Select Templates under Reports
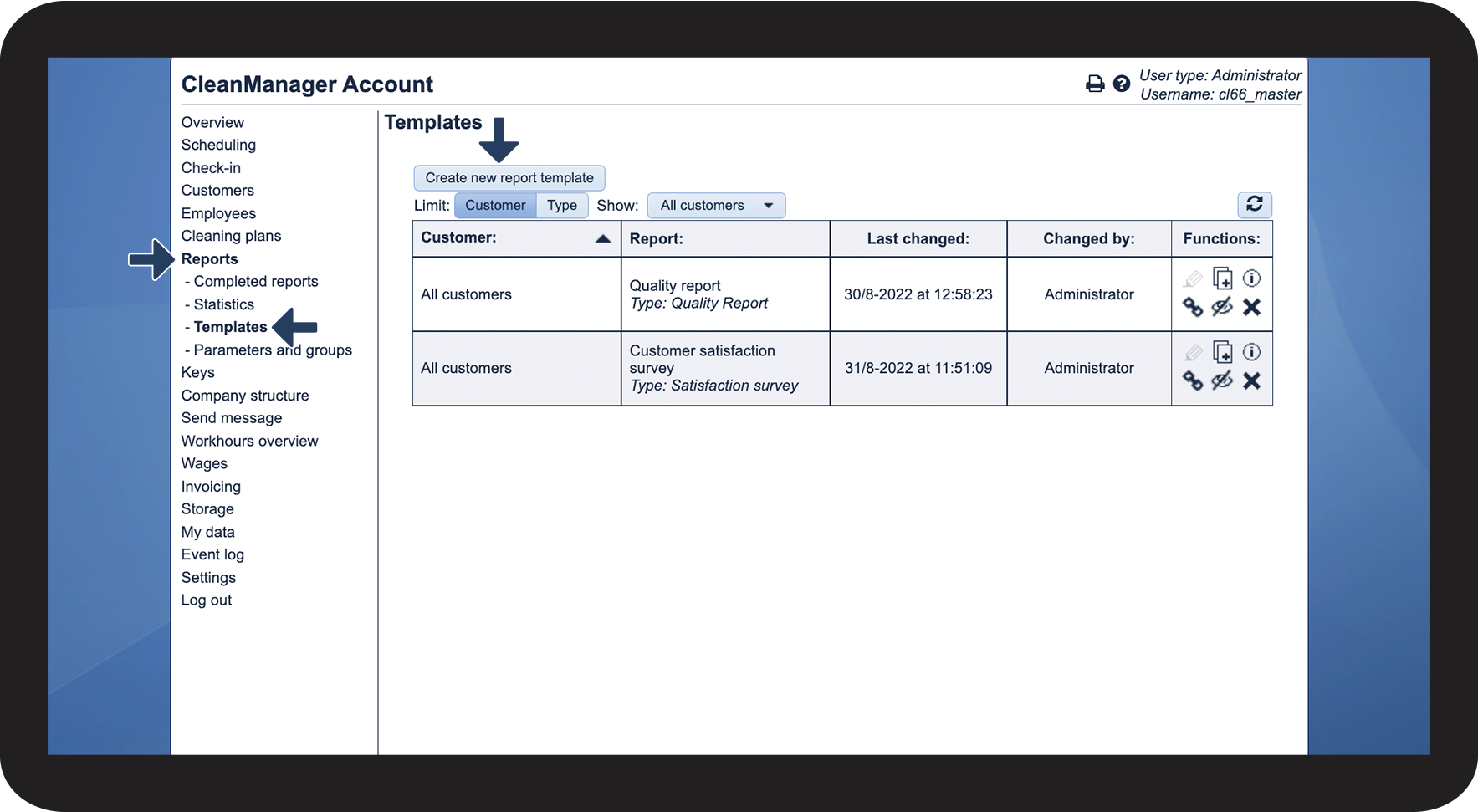Image resolution: width=1478 pixels, height=812 pixels. [230, 327]
